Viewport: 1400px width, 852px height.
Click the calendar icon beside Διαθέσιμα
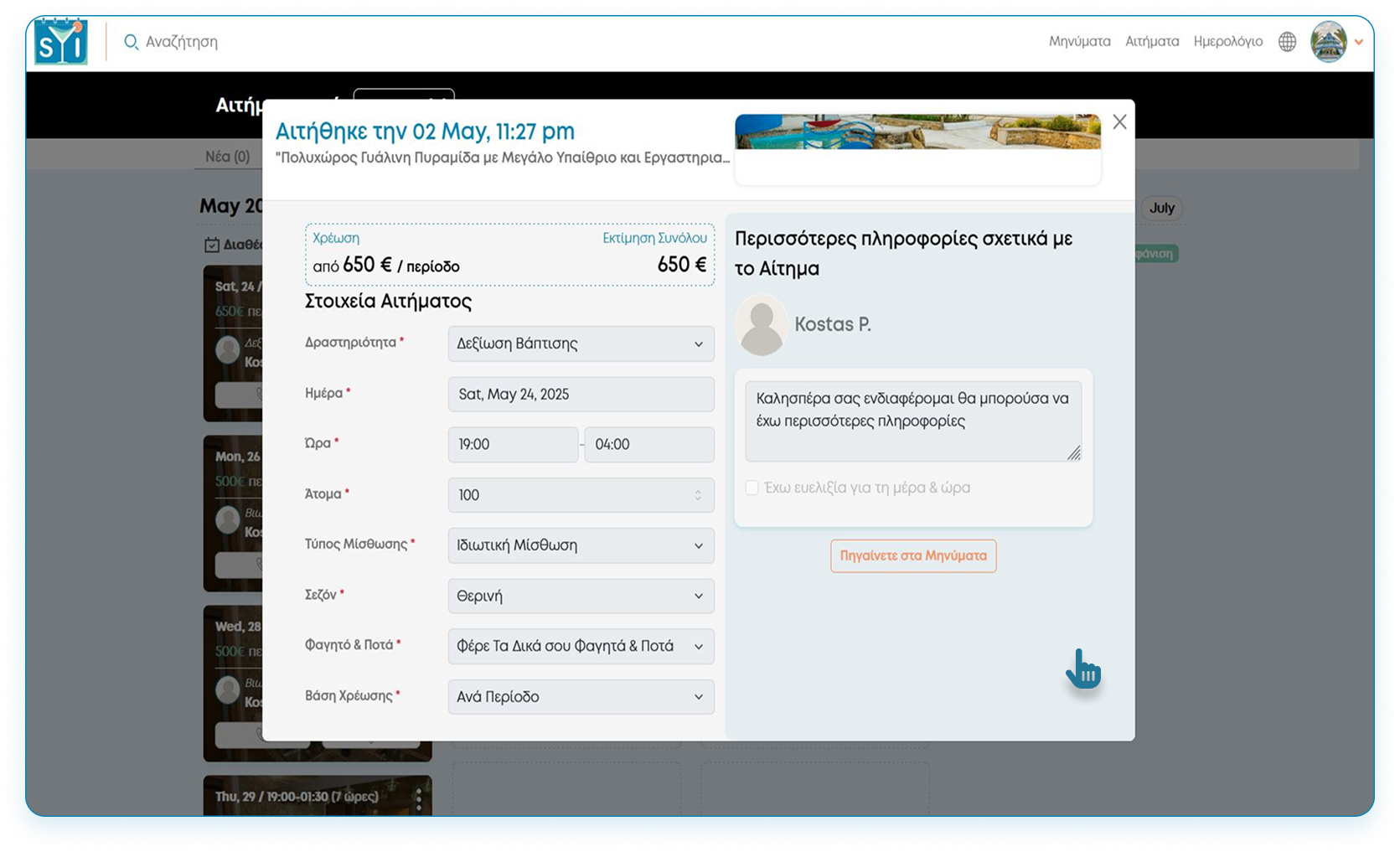(212, 245)
